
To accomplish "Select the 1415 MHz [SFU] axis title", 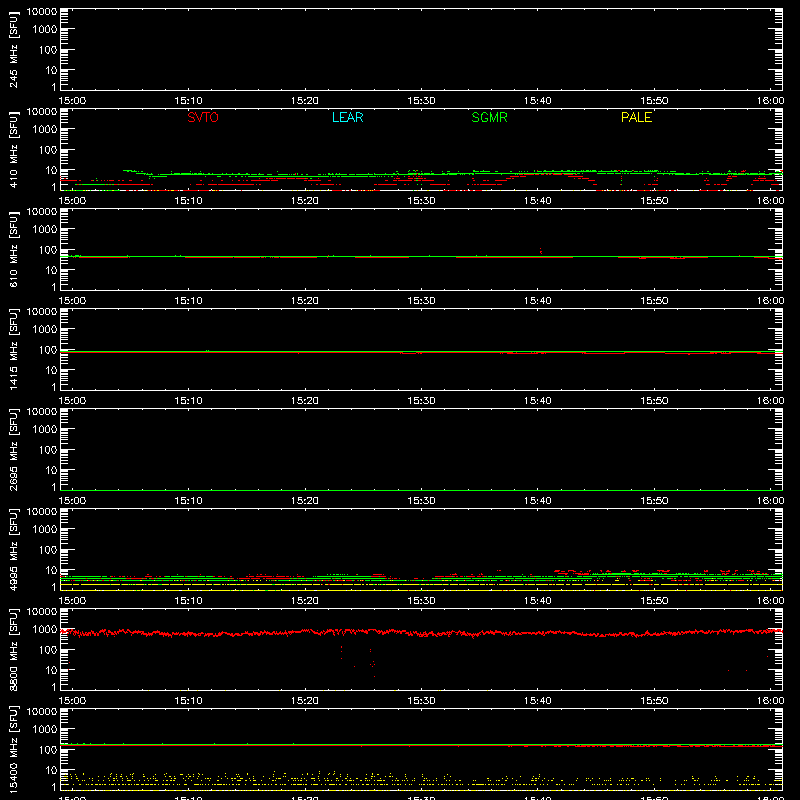I will click(x=13, y=349).
